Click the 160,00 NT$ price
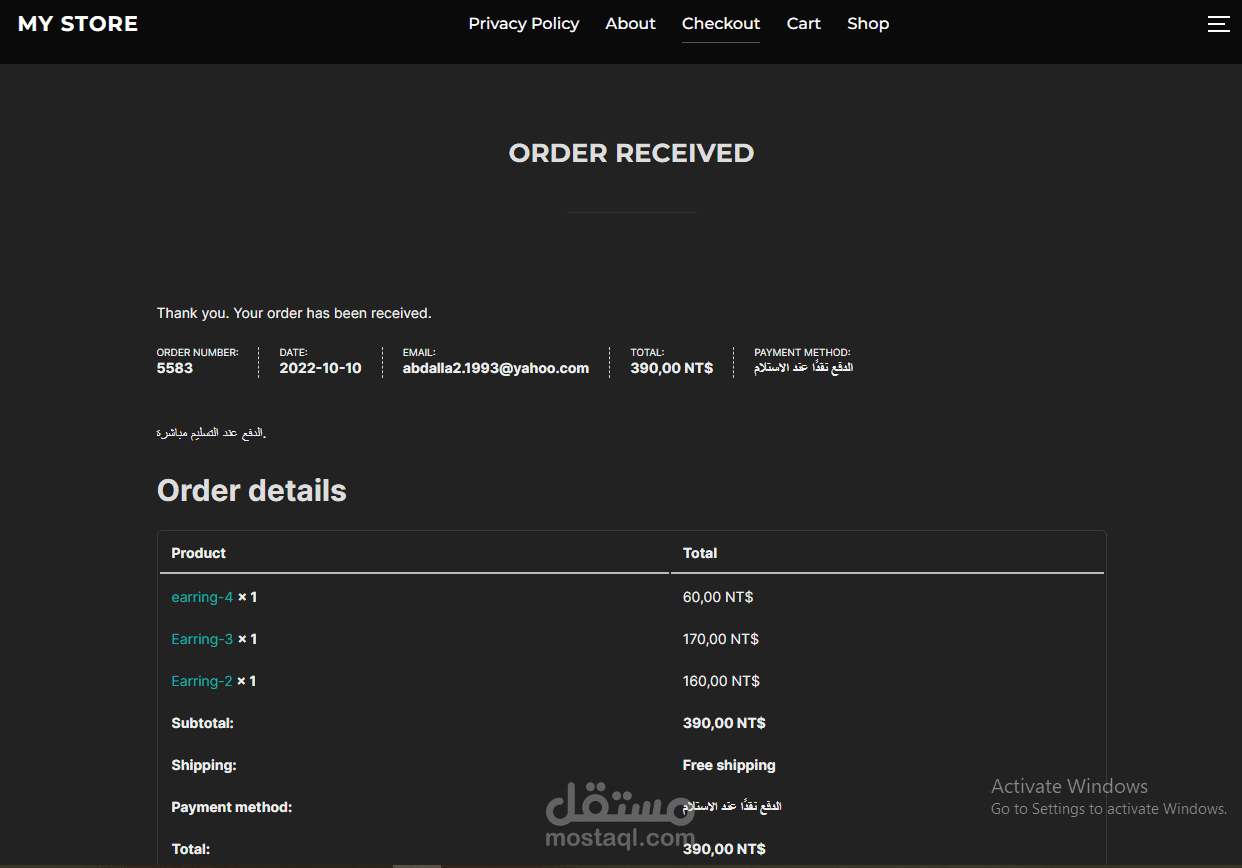Screen dimensions: 1242x868 pyautogui.click(x=721, y=681)
